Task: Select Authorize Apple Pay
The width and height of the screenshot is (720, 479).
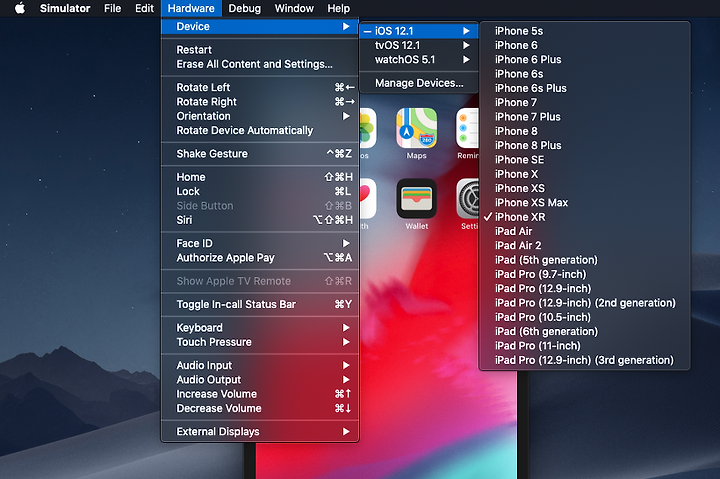Action: pyautogui.click(x=260, y=258)
